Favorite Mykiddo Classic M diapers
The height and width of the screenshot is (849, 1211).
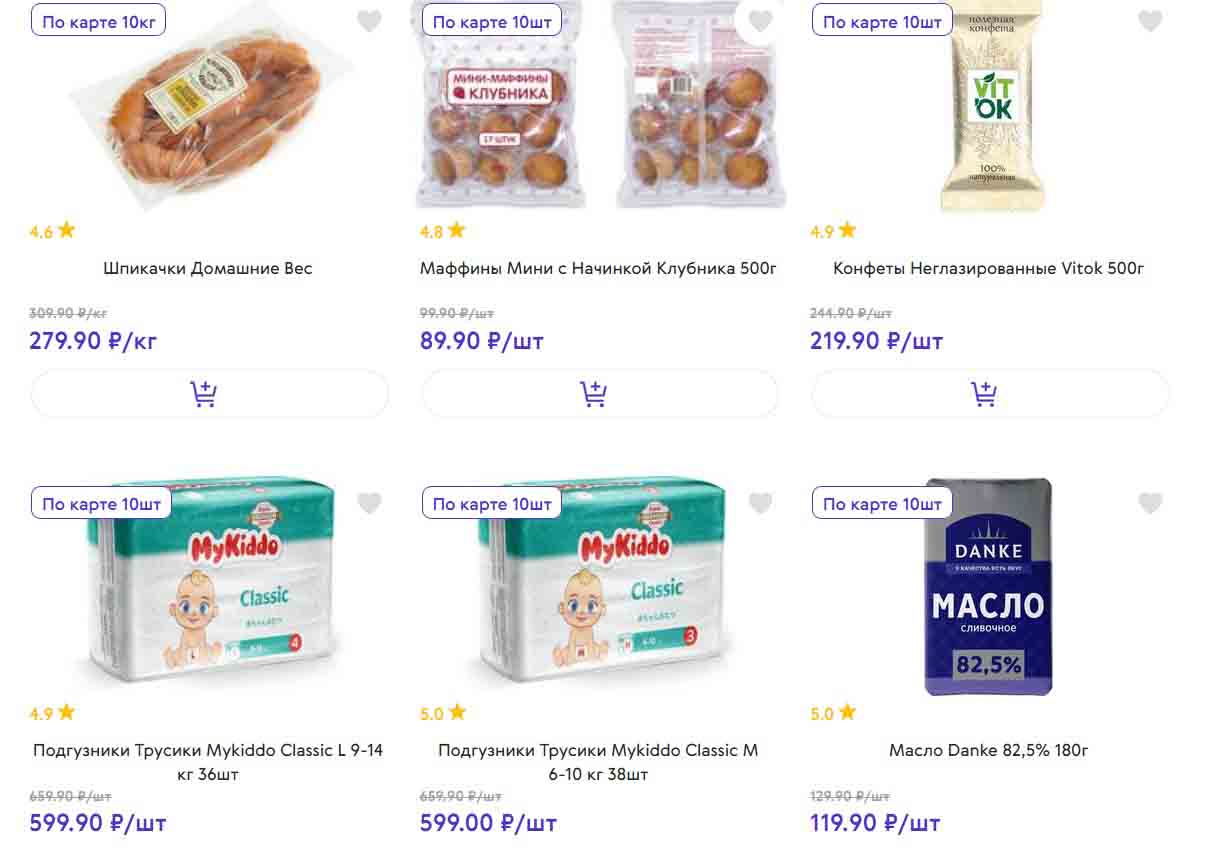tap(761, 503)
